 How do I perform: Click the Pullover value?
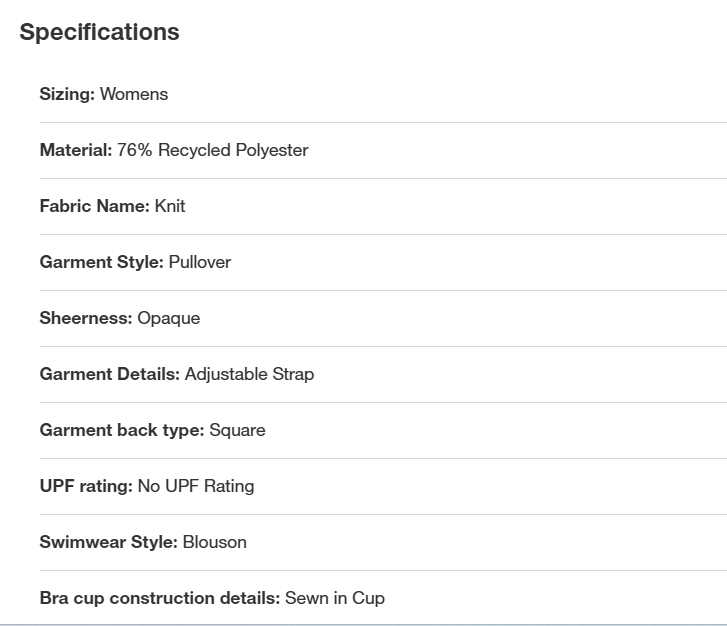(200, 262)
